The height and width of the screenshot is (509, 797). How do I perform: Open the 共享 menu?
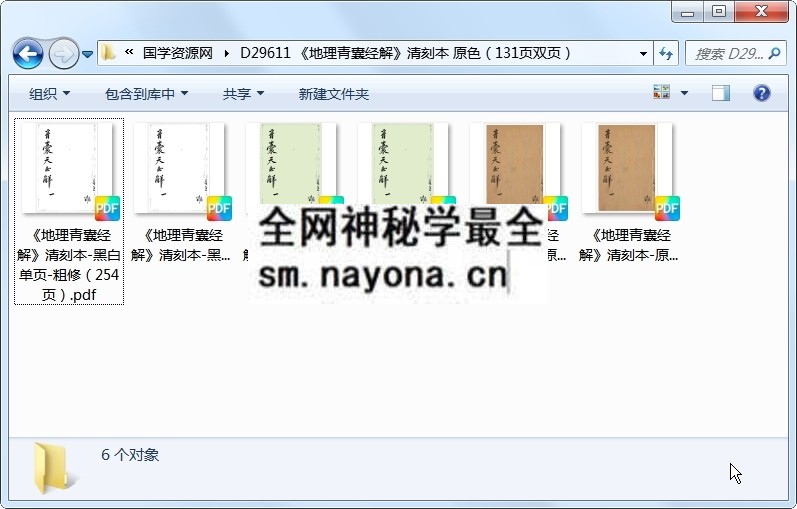[x=243, y=94]
